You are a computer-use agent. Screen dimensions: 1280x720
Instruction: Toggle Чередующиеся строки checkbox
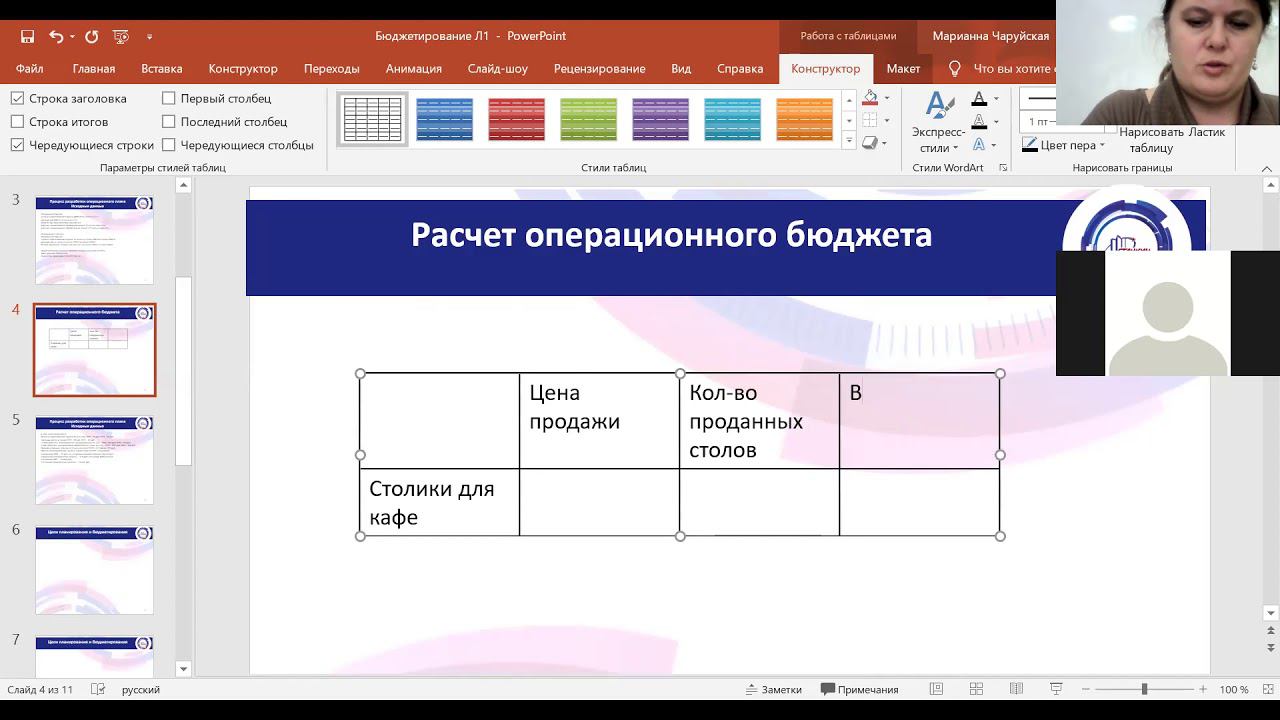[17, 145]
